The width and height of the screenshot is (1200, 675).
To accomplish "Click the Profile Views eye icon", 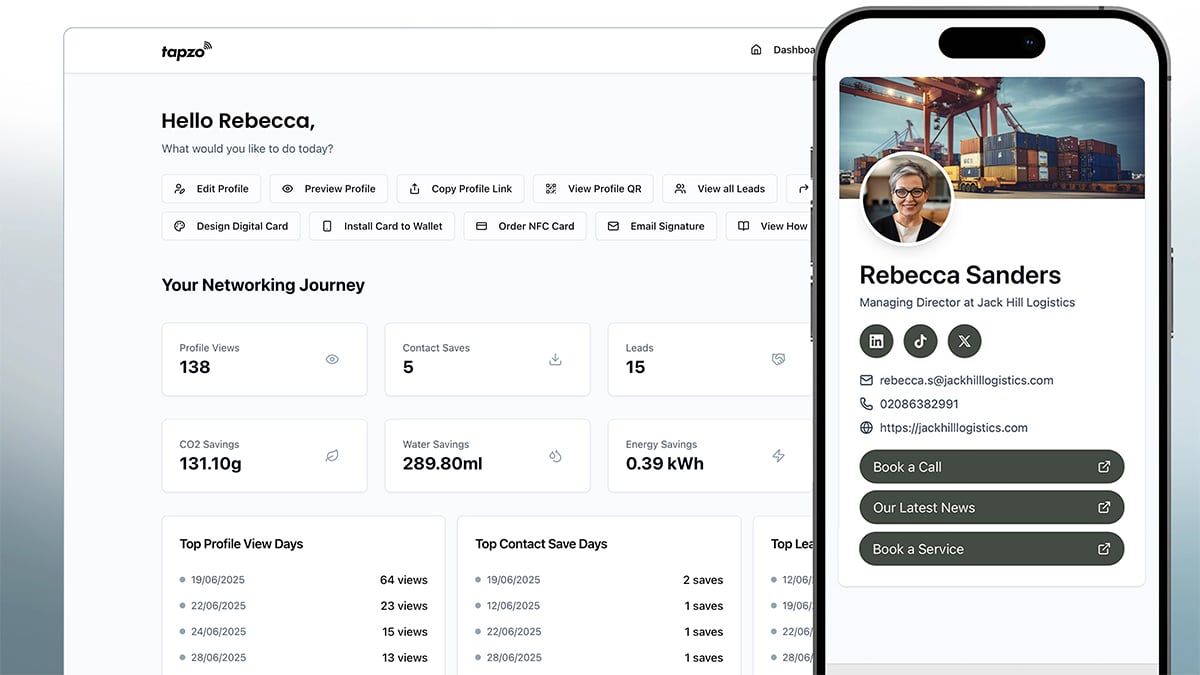I will point(332,359).
